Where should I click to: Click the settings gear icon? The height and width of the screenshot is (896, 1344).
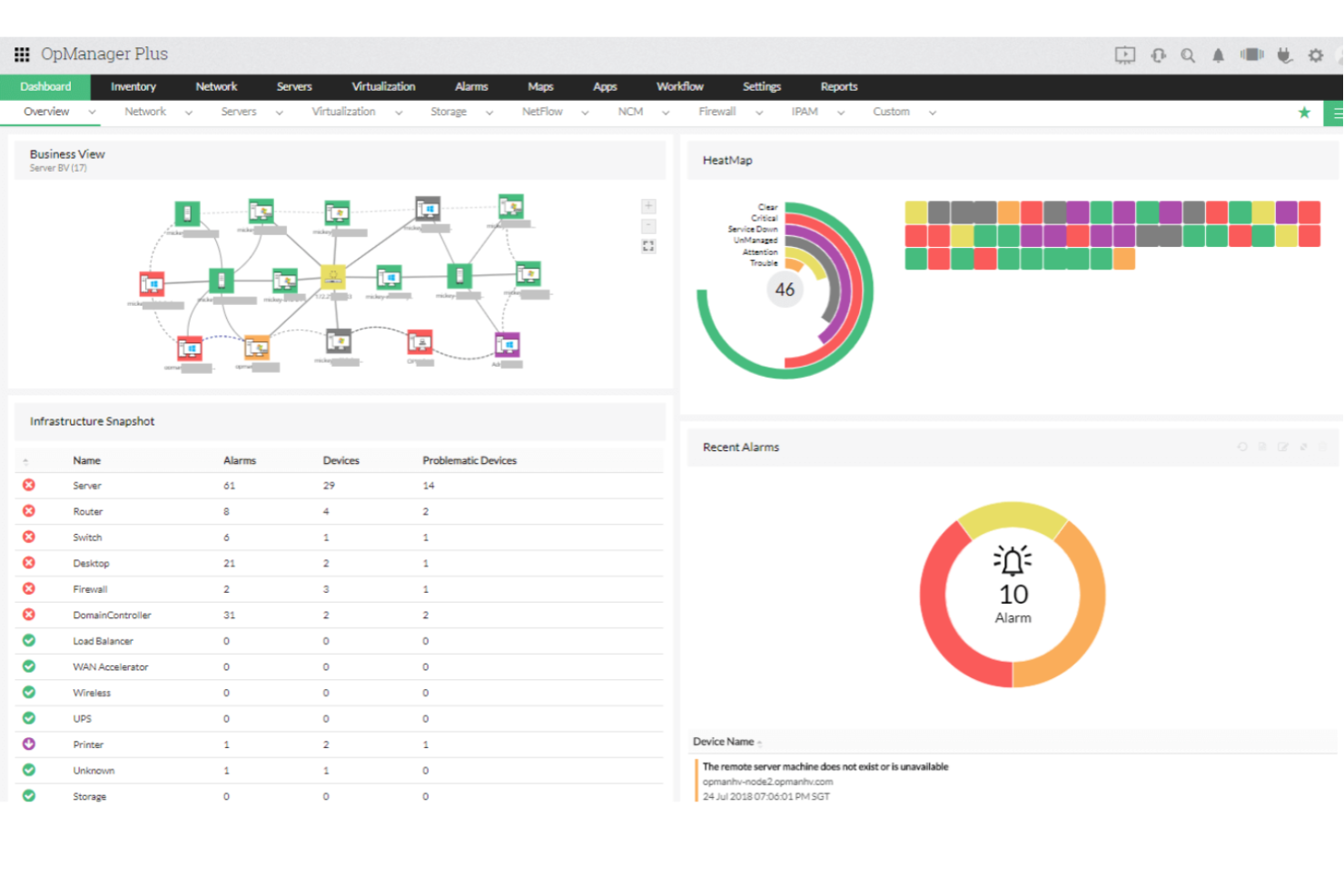click(1315, 54)
